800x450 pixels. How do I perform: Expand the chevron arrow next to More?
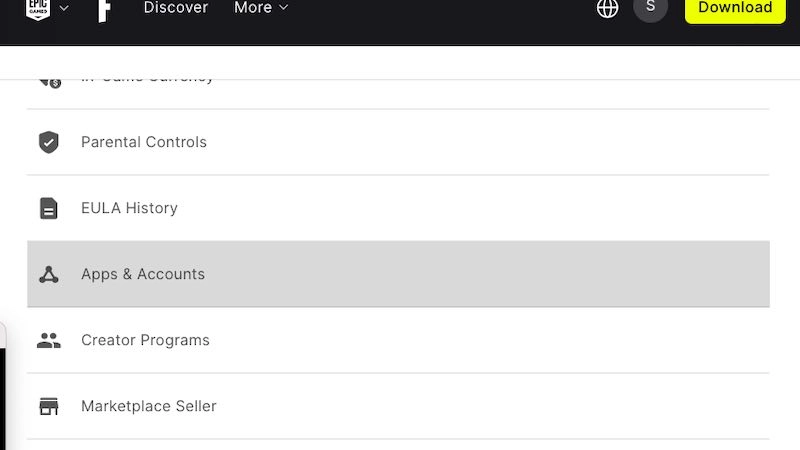pos(284,8)
